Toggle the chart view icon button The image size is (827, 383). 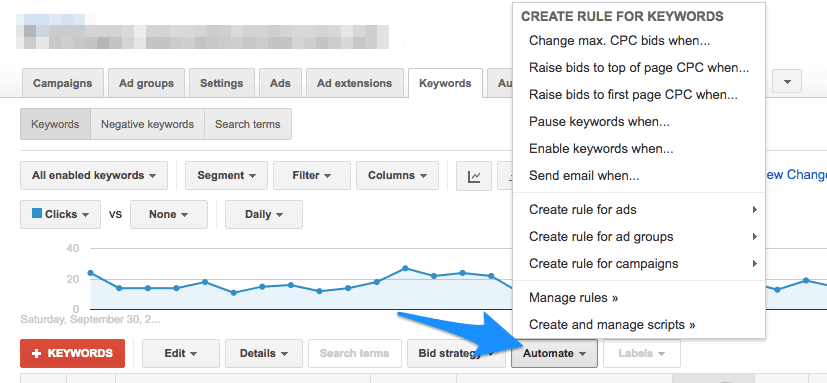(474, 176)
